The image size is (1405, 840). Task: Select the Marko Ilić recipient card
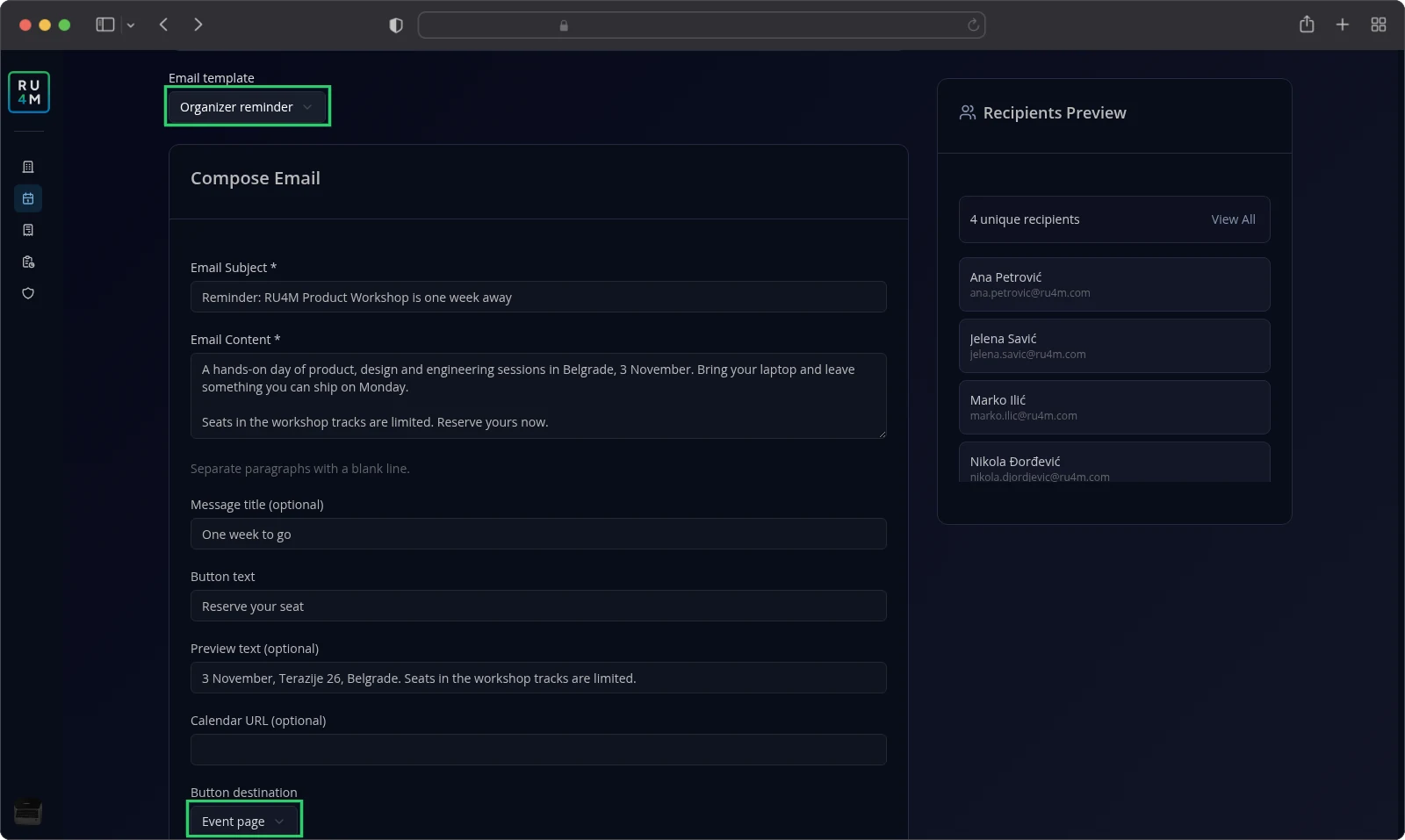(1114, 407)
